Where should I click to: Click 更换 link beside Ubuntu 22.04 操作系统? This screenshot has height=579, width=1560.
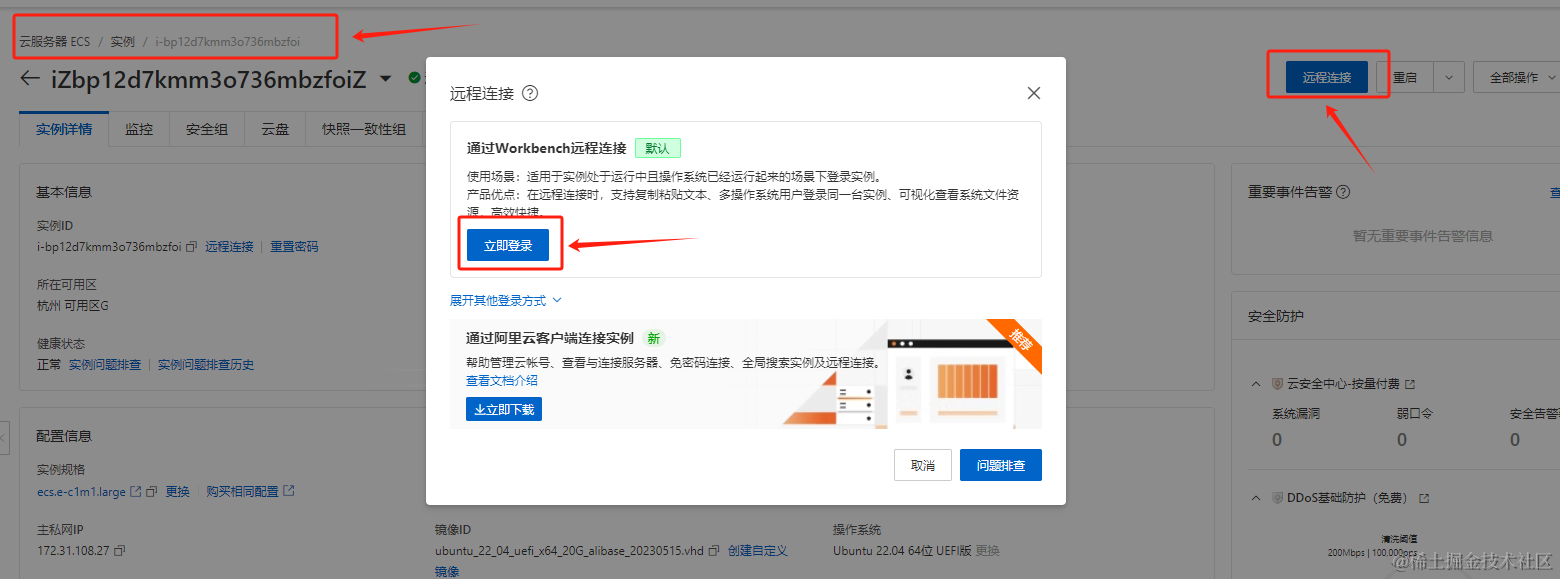click(987, 551)
